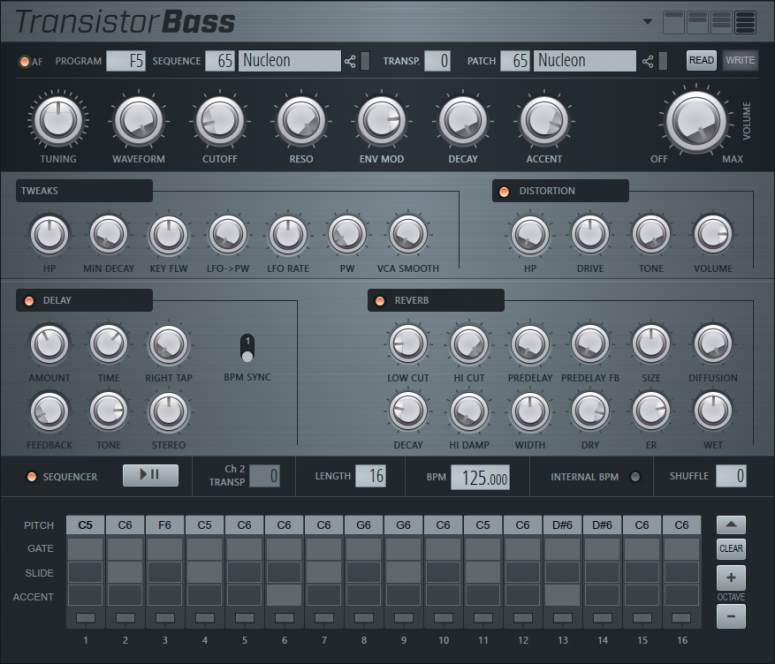Open the dropdown arrow beside layout icons
The height and width of the screenshot is (664, 775).
pos(647,21)
